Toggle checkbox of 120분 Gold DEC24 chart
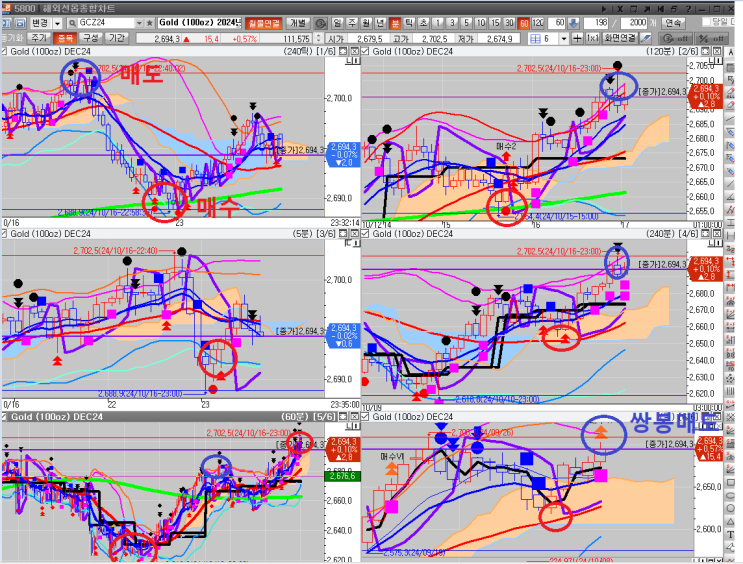Viewport: 743px width, 564px height. (x=366, y=51)
